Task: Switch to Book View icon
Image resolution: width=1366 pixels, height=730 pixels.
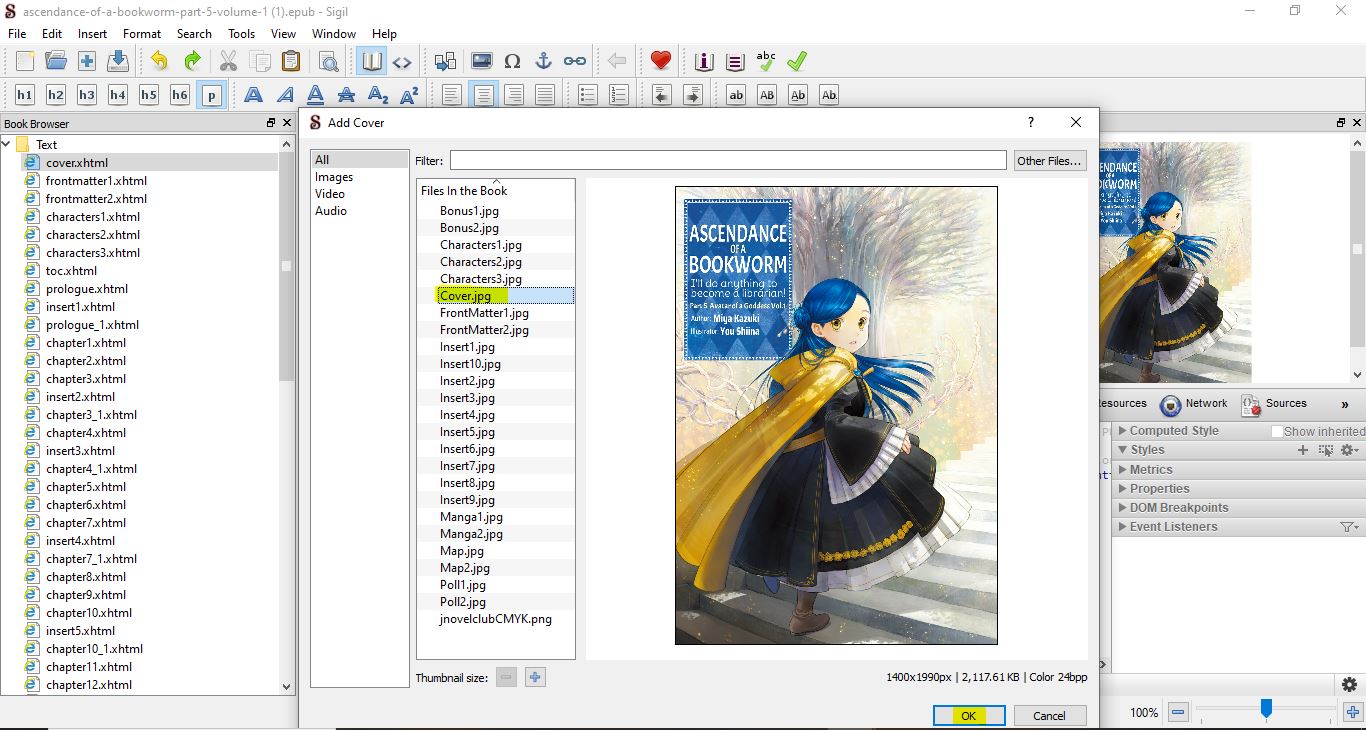Action: point(372,61)
